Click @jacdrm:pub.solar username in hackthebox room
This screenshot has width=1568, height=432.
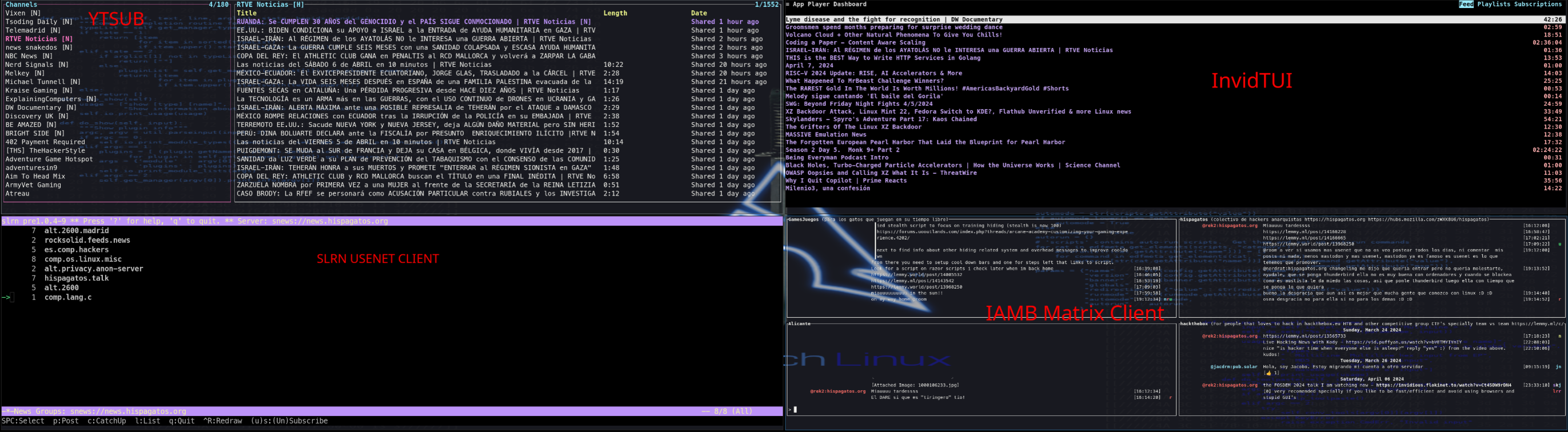[x=1234, y=367]
